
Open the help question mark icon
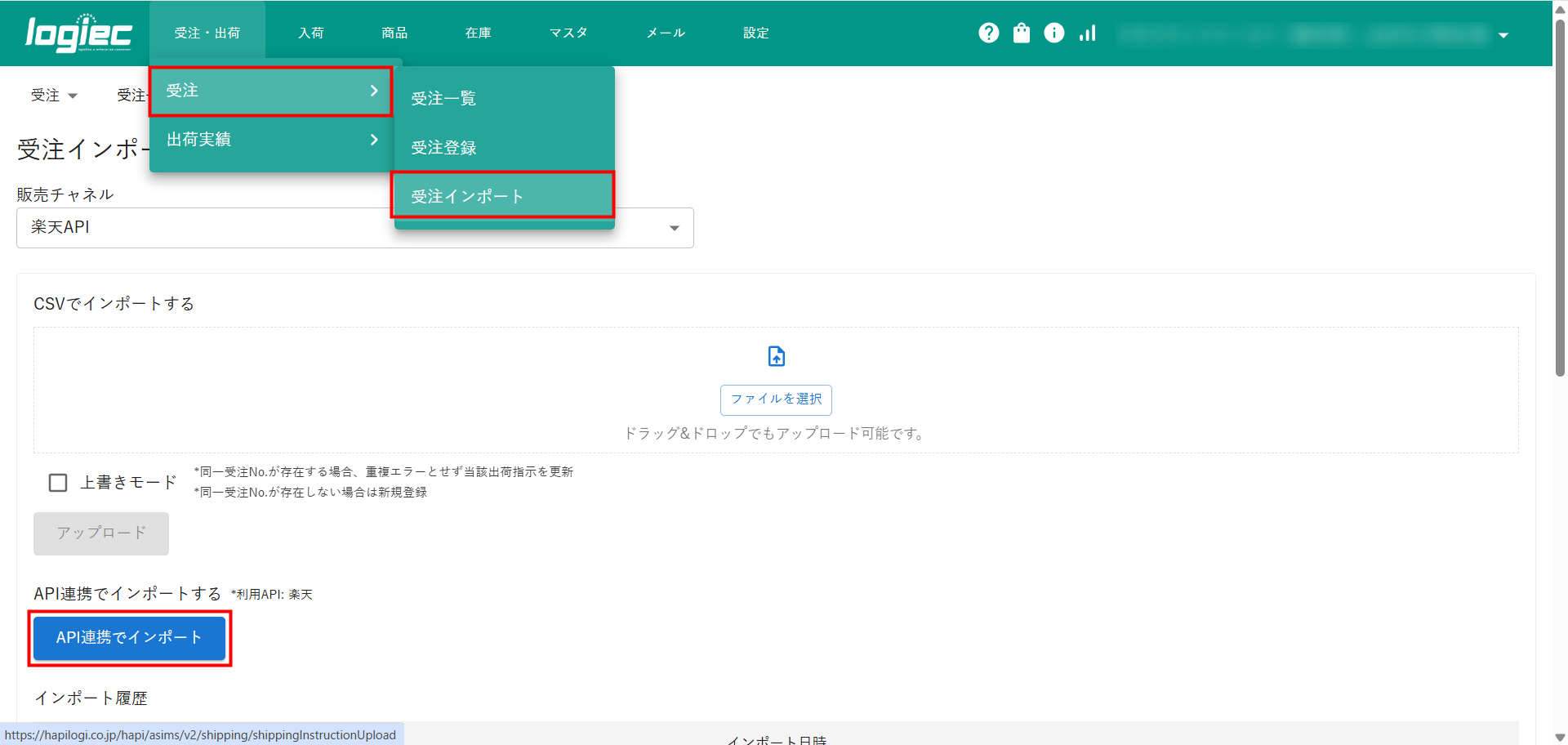(988, 33)
